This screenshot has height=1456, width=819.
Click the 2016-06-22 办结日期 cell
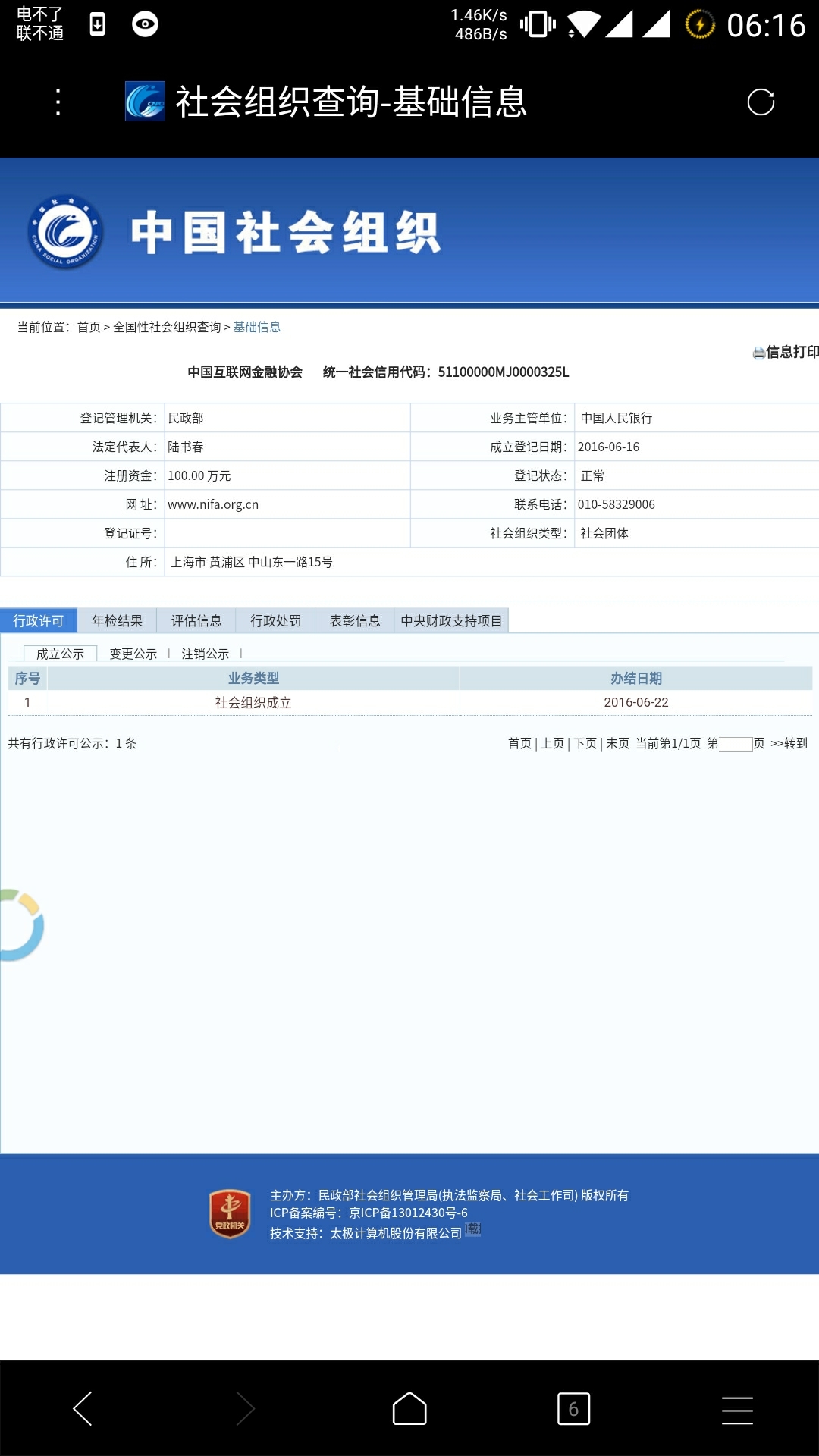click(636, 703)
